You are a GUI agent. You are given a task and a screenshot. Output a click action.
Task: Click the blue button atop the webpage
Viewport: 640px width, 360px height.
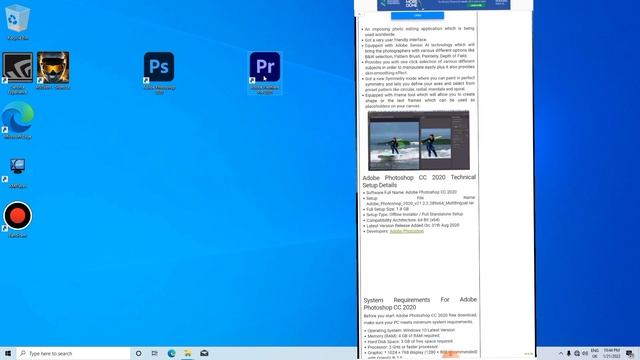pos(417,16)
